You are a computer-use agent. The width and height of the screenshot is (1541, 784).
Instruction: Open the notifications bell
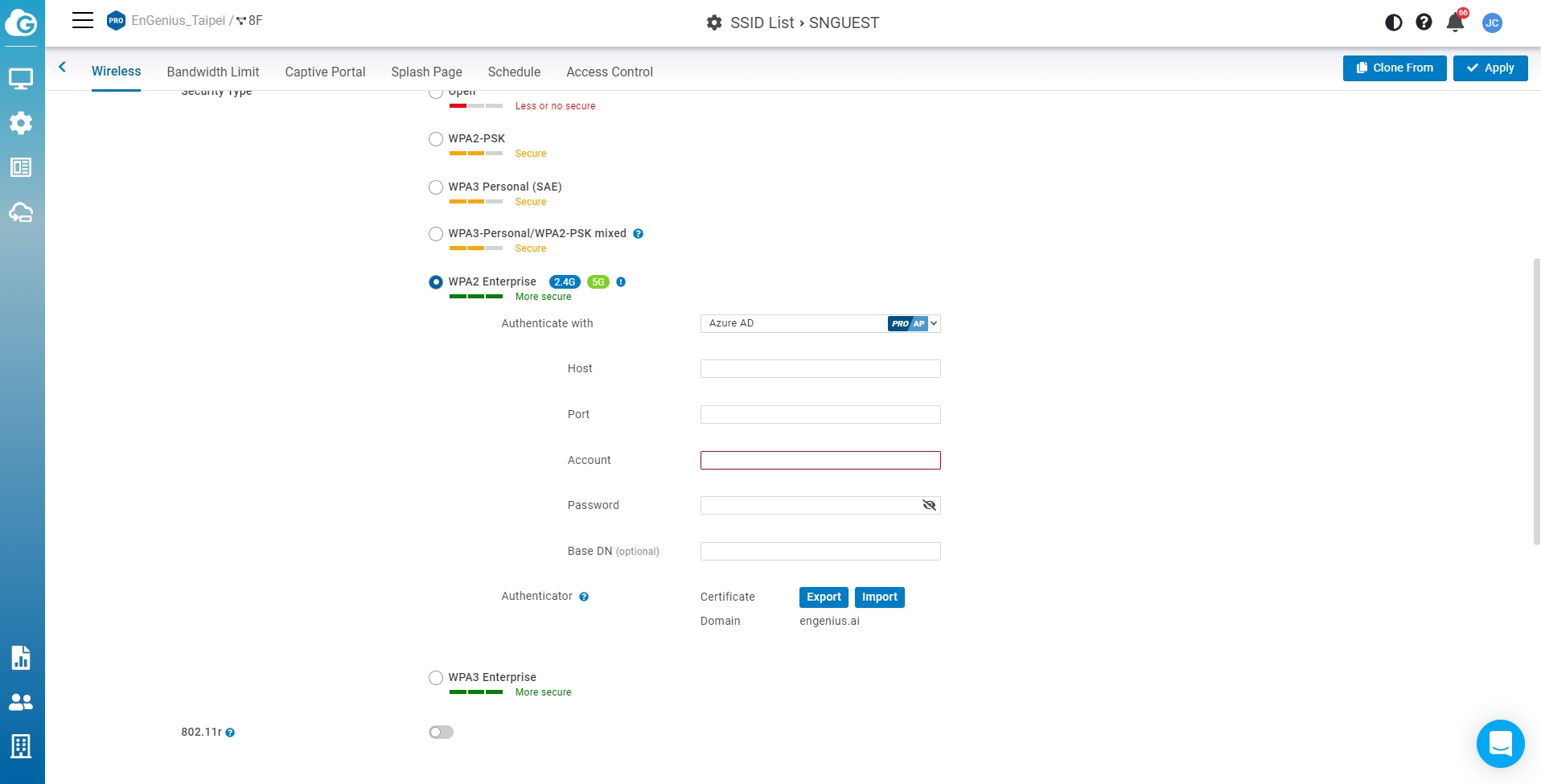[1455, 23]
